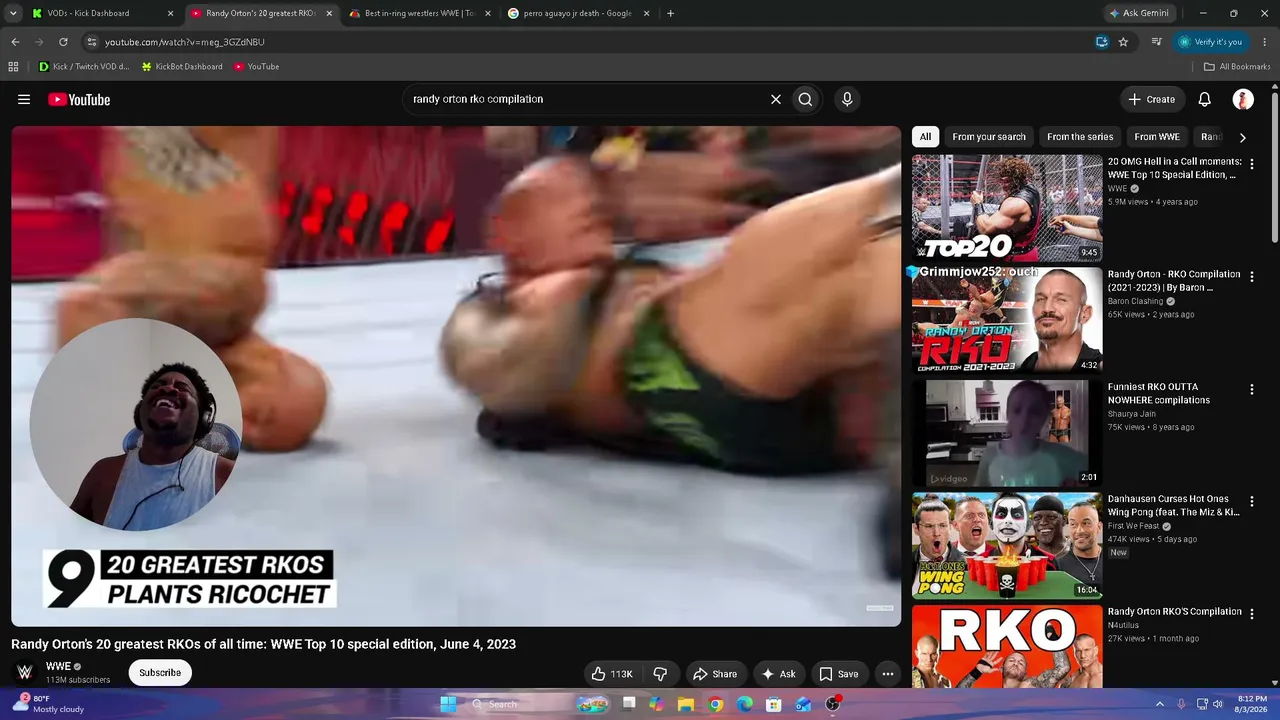This screenshot has height=720, width=1280.
Task: Open the YouTube bookmark
Action: pos(256,67)
